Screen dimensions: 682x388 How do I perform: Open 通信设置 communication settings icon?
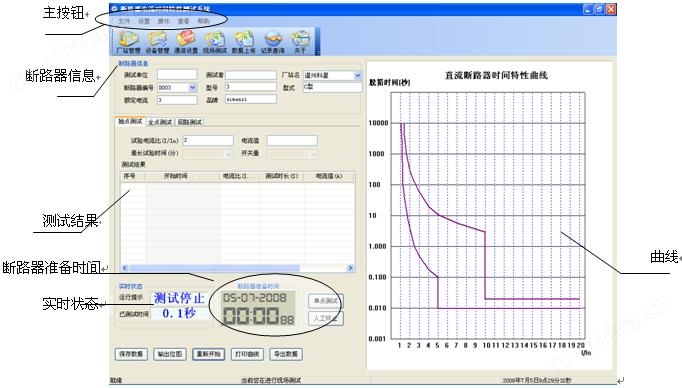click(186, 42)
